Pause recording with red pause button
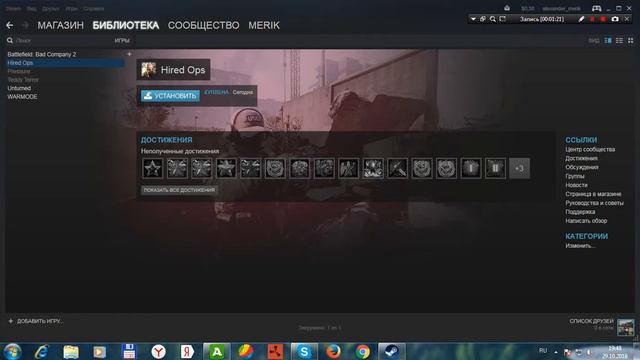 point(592,19)
